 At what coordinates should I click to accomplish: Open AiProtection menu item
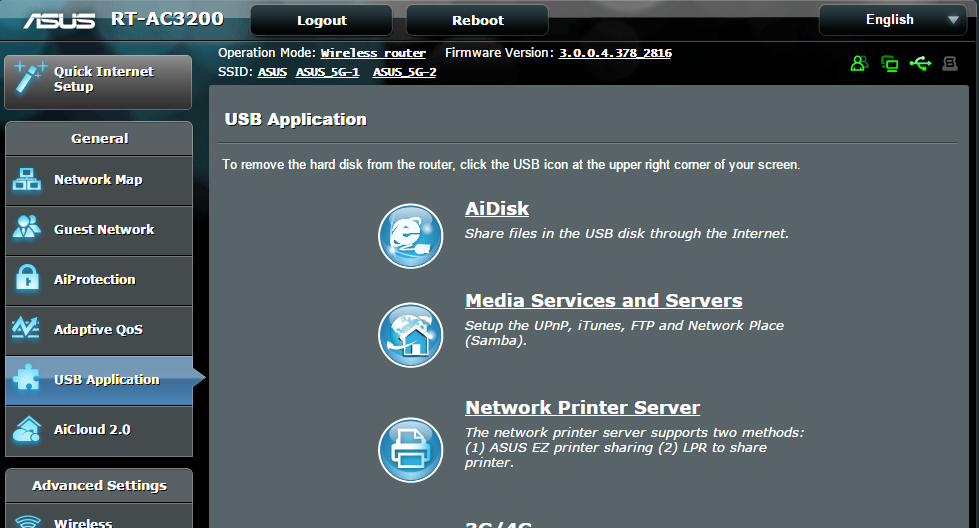[x=99, y=280]
